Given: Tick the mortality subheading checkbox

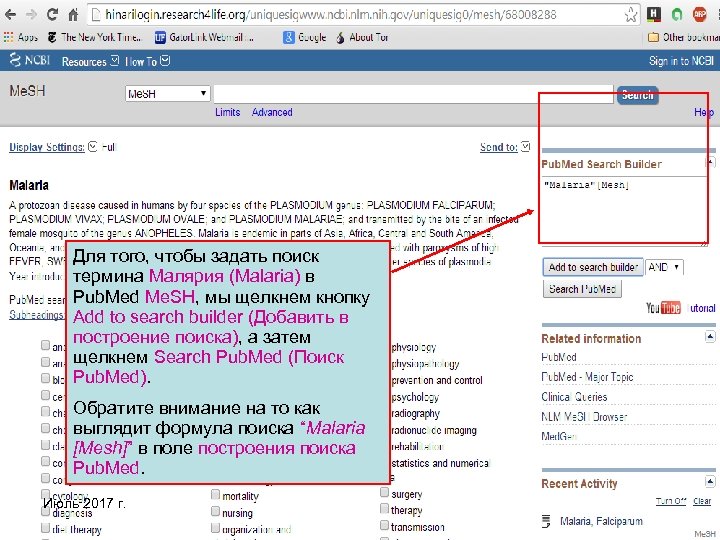Looking at the screenshot, I should click(x=215, y=495).
